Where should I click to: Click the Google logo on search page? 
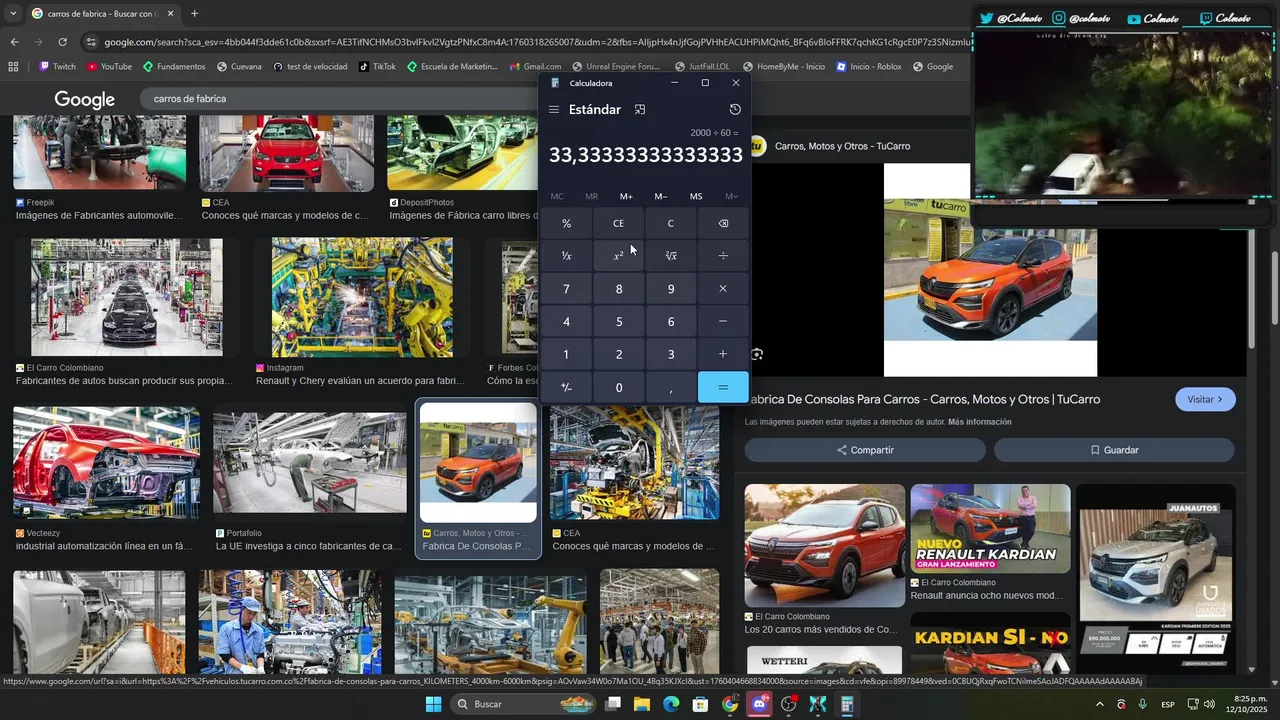pos(85,99)
